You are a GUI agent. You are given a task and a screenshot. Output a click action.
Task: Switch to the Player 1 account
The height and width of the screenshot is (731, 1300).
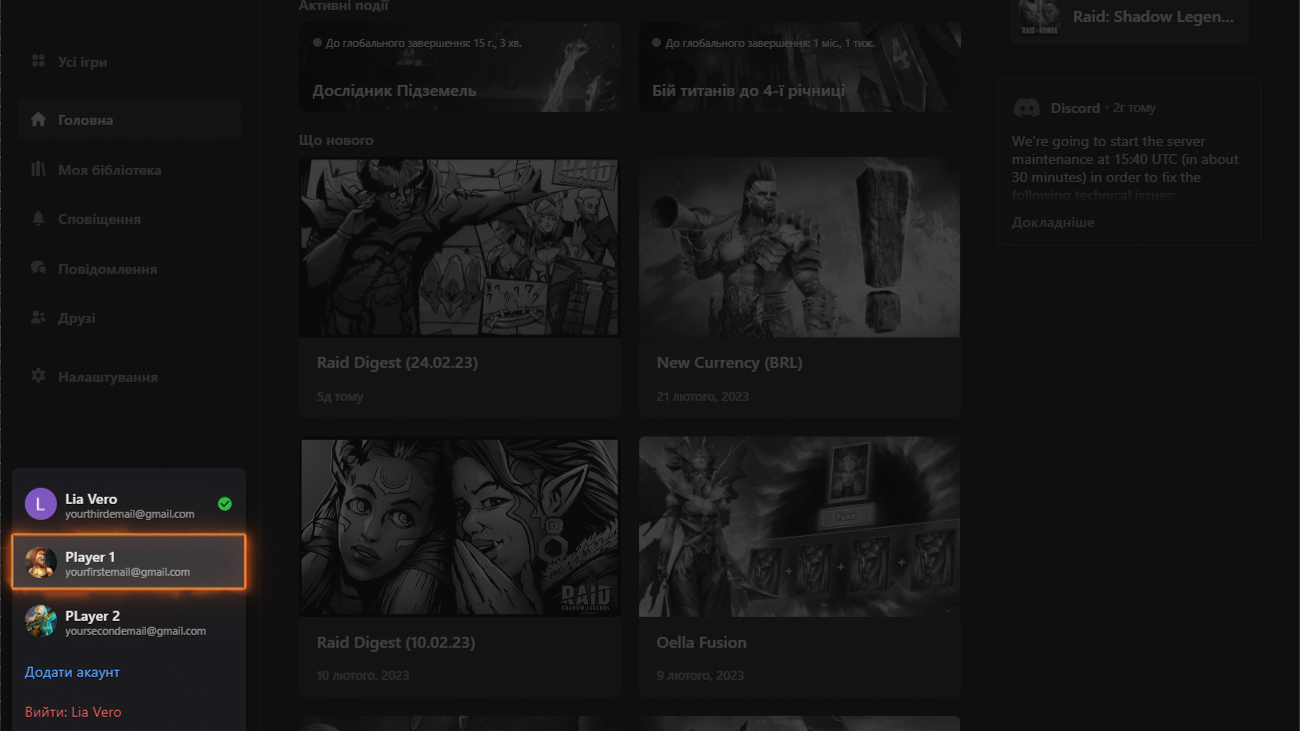128,563
